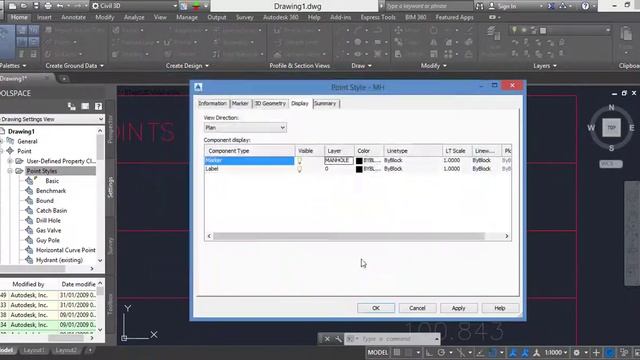Open the 1:1000 annotation scale dropdown
640x360 pixels.
click(x=556, y=352)
